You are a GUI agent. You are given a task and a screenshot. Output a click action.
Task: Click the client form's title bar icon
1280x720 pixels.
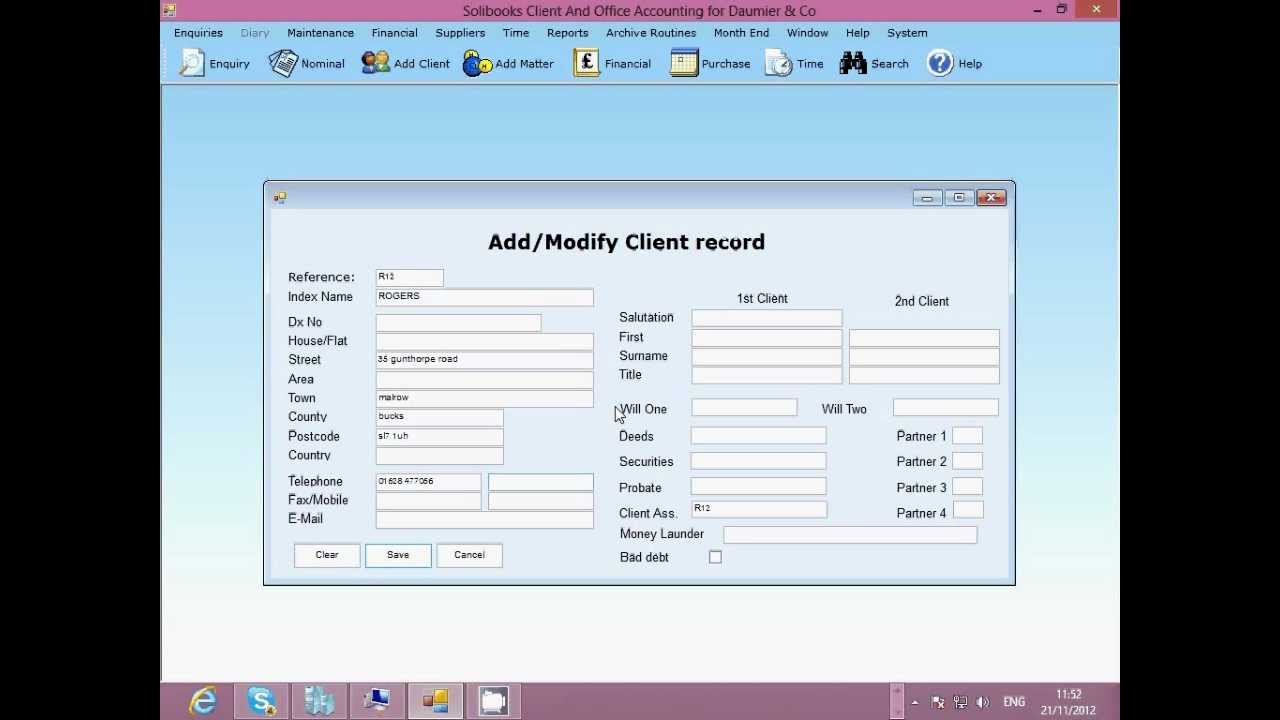(280, 198)
